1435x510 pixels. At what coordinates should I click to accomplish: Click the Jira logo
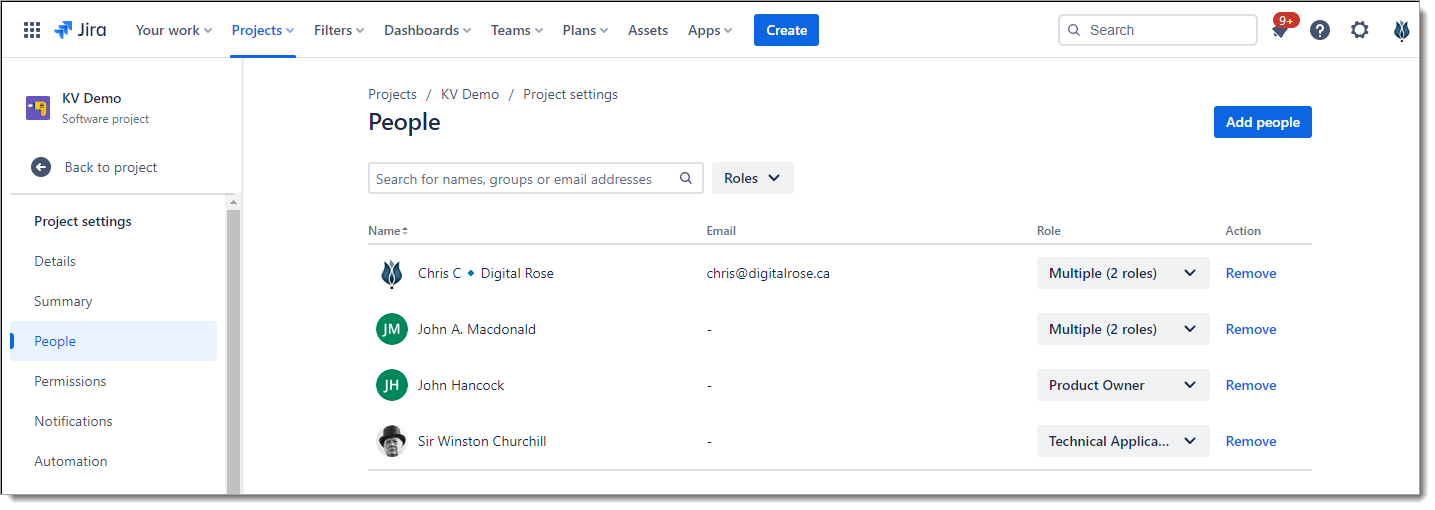[80, 30]
